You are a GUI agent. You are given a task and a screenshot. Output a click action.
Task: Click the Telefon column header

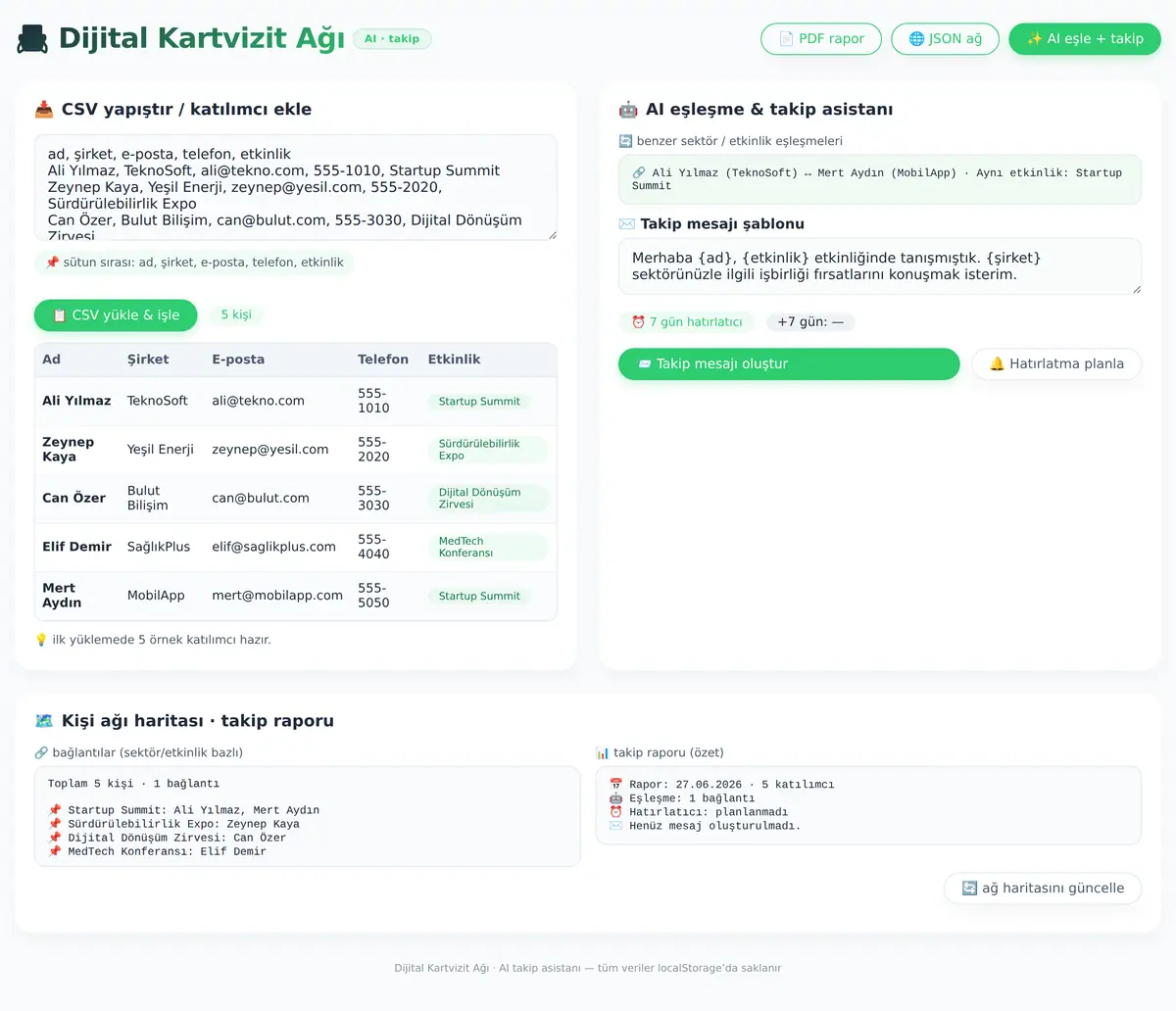click(383, 360)
